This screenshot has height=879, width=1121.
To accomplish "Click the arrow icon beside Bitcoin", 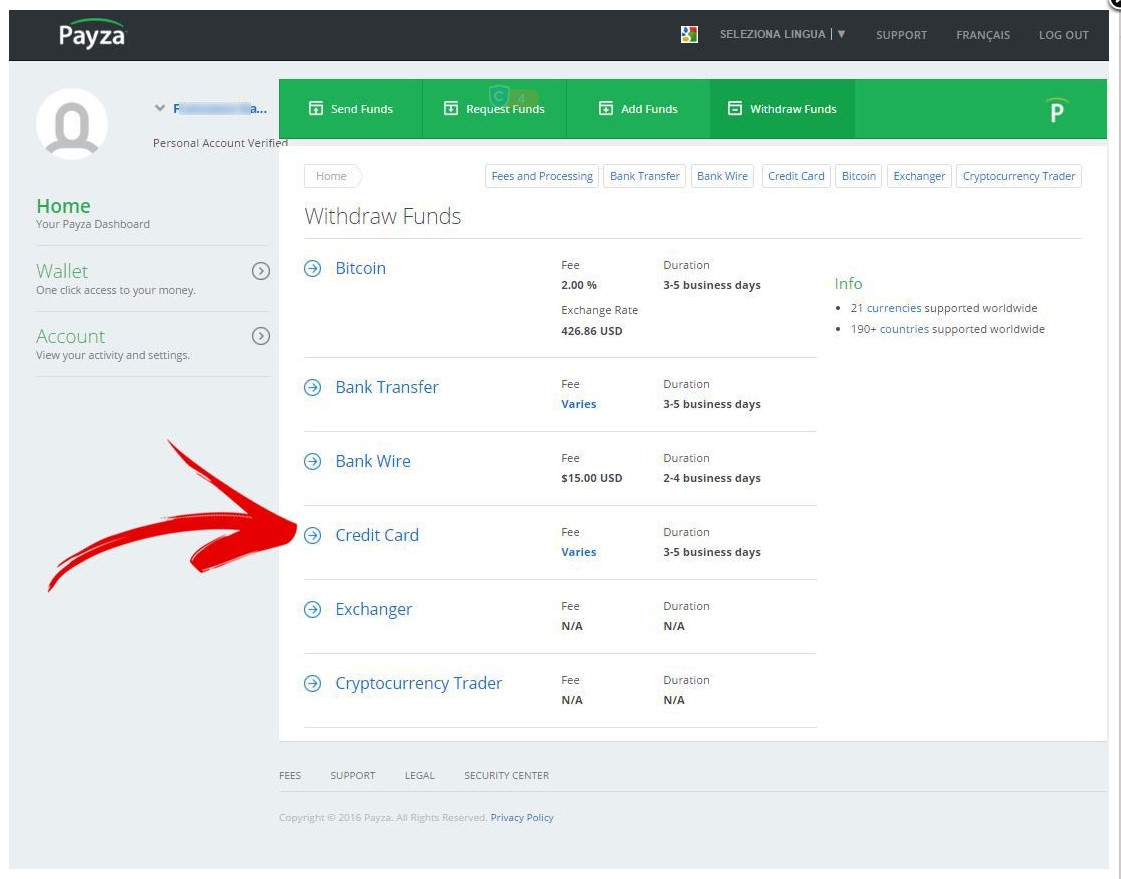I will click(313, 269).
